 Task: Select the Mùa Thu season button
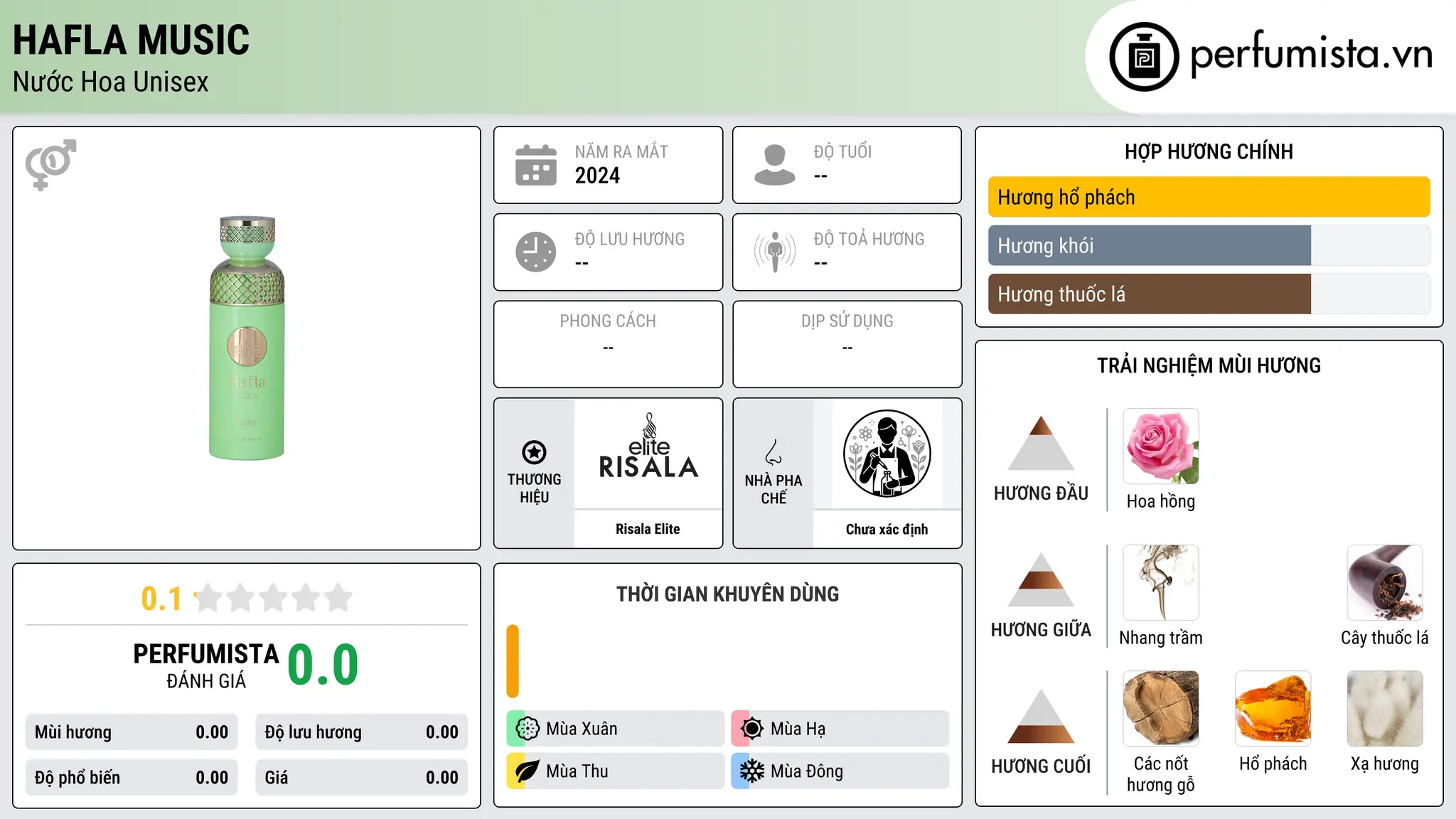tap(616, 771)
